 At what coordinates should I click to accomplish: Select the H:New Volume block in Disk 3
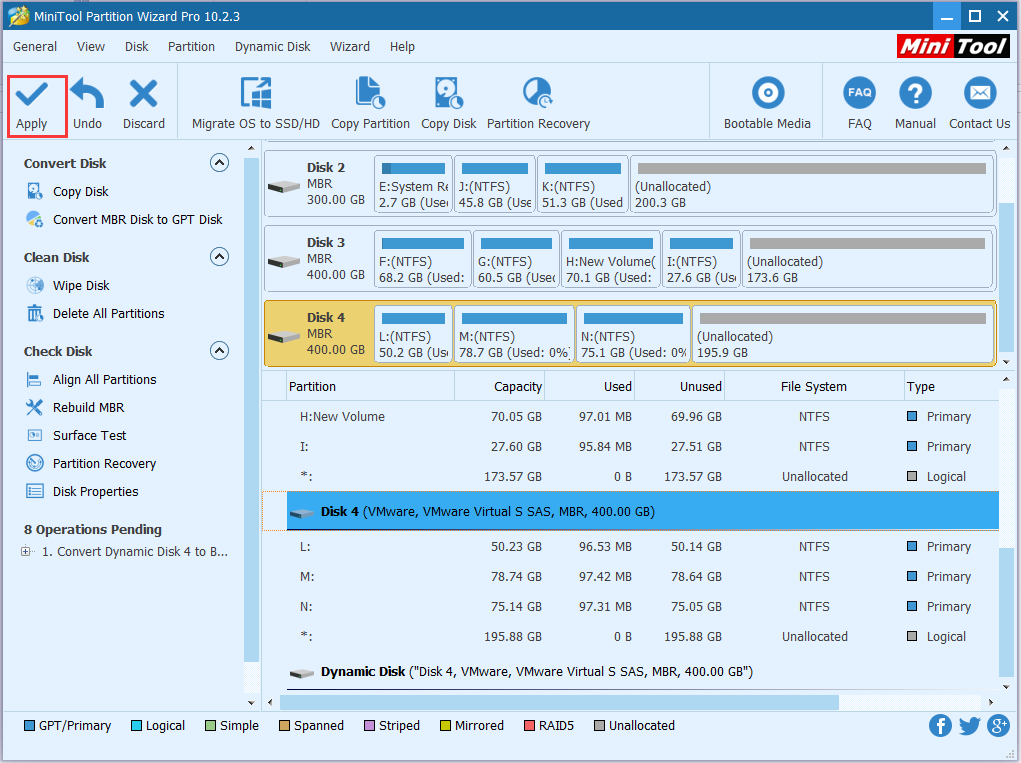click(611, 259)
